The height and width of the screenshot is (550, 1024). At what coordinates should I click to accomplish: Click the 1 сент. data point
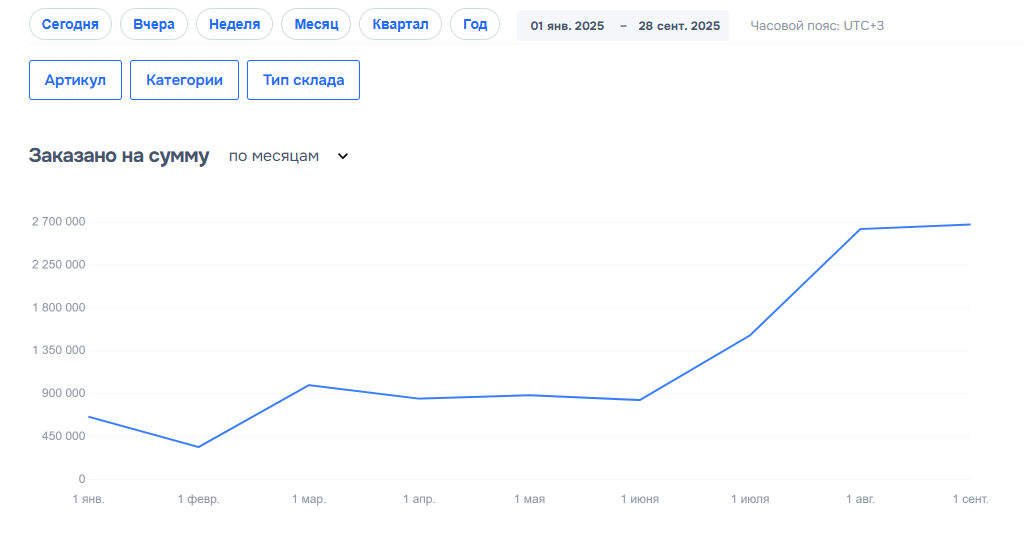click(970, 224)
